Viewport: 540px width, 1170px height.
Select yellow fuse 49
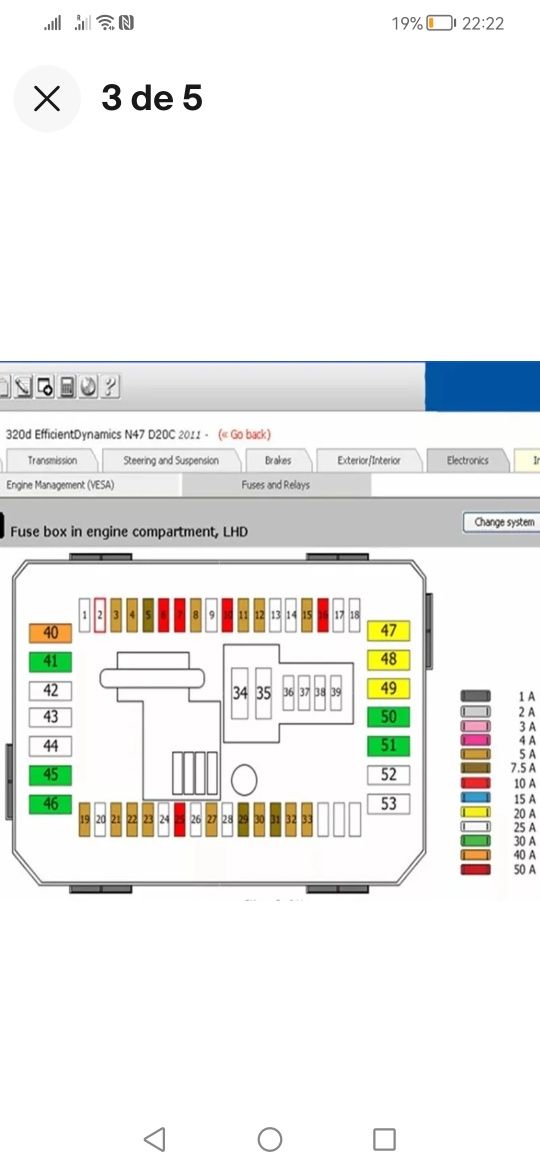tap(389, 688)
